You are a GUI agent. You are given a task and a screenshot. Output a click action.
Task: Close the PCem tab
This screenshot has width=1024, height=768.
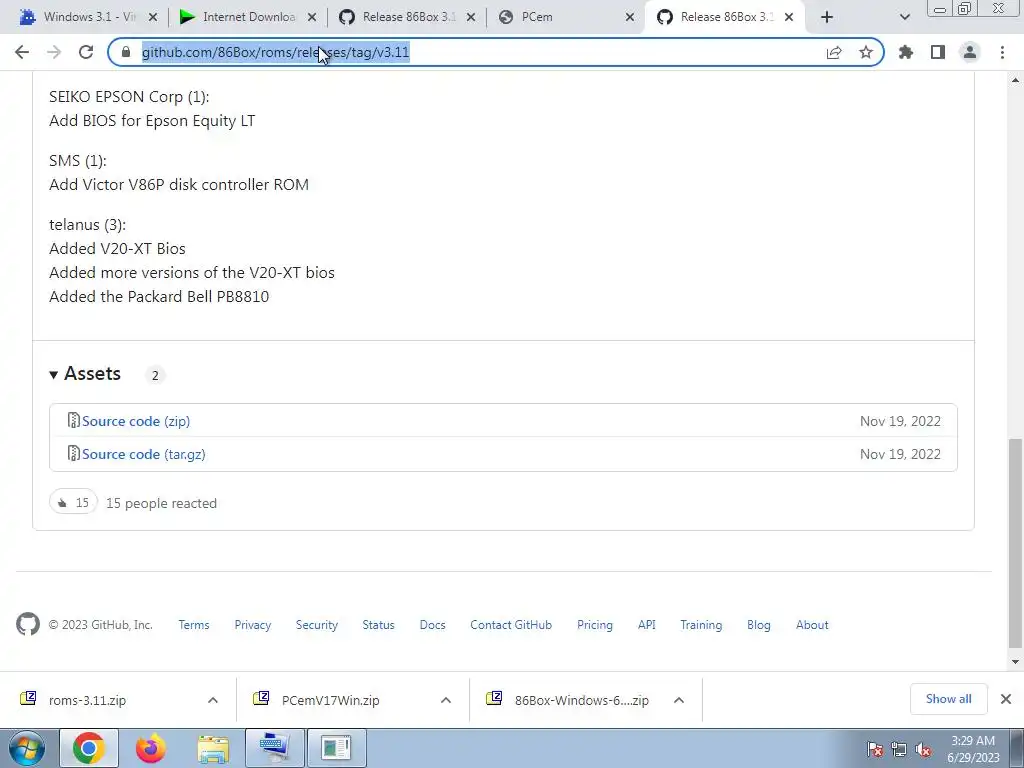[630, 17]
